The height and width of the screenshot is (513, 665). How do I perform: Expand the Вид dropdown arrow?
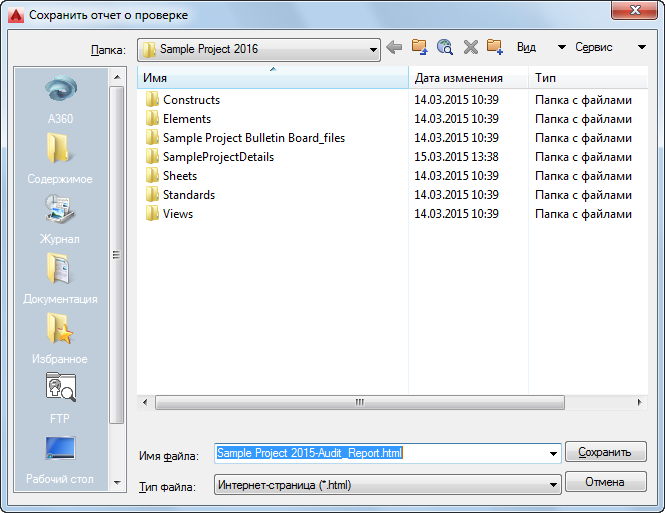(x=562, y=47)
